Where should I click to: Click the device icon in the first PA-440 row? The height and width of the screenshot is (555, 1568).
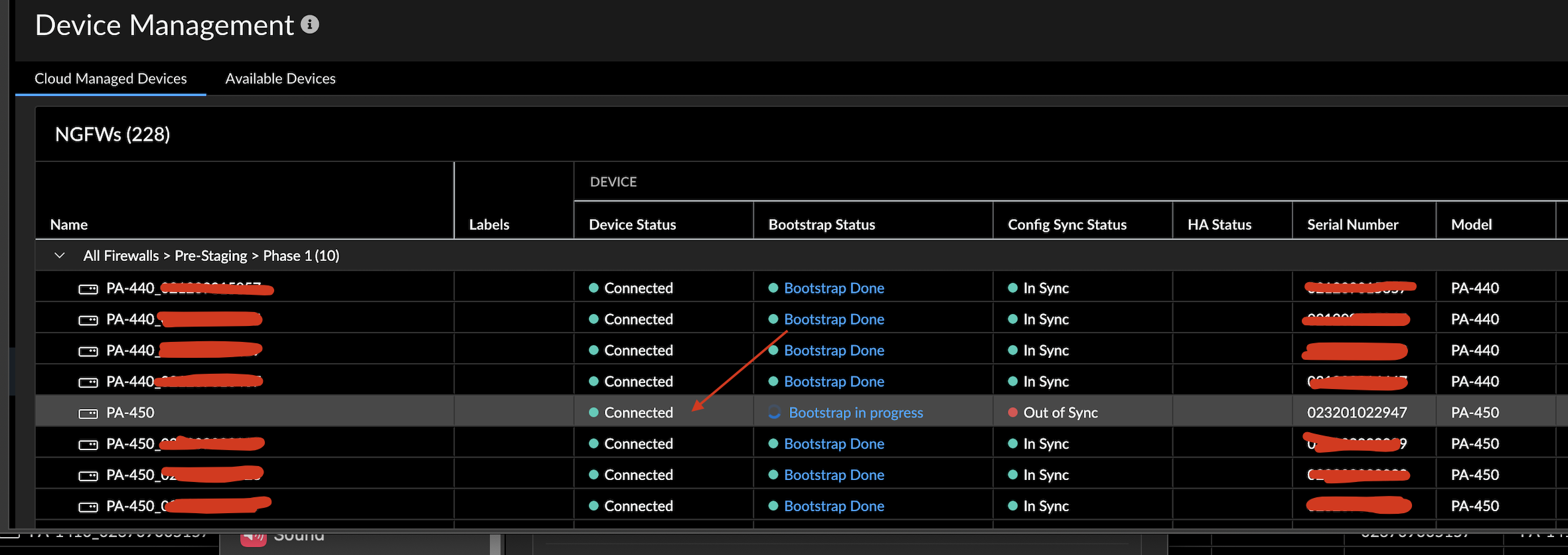click(x=88, y=289)
